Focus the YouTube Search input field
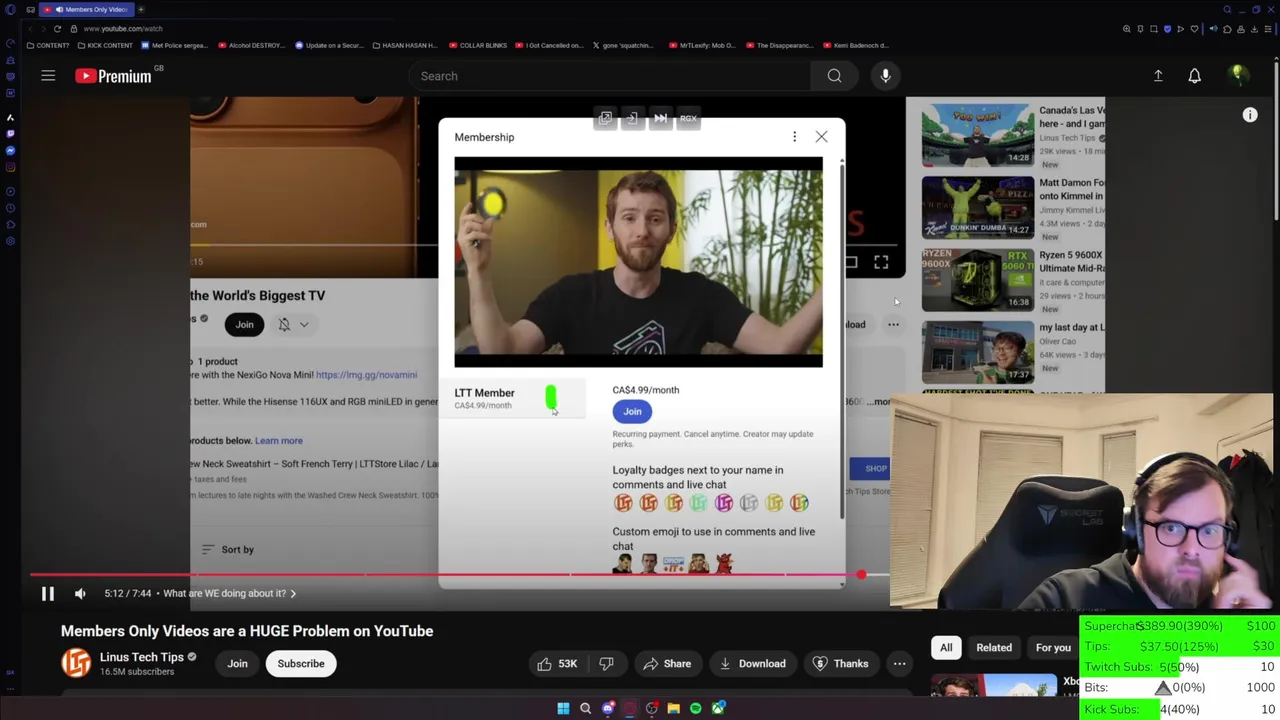The height and width of the screenshot is (720, 1280). tap(610, 76)
